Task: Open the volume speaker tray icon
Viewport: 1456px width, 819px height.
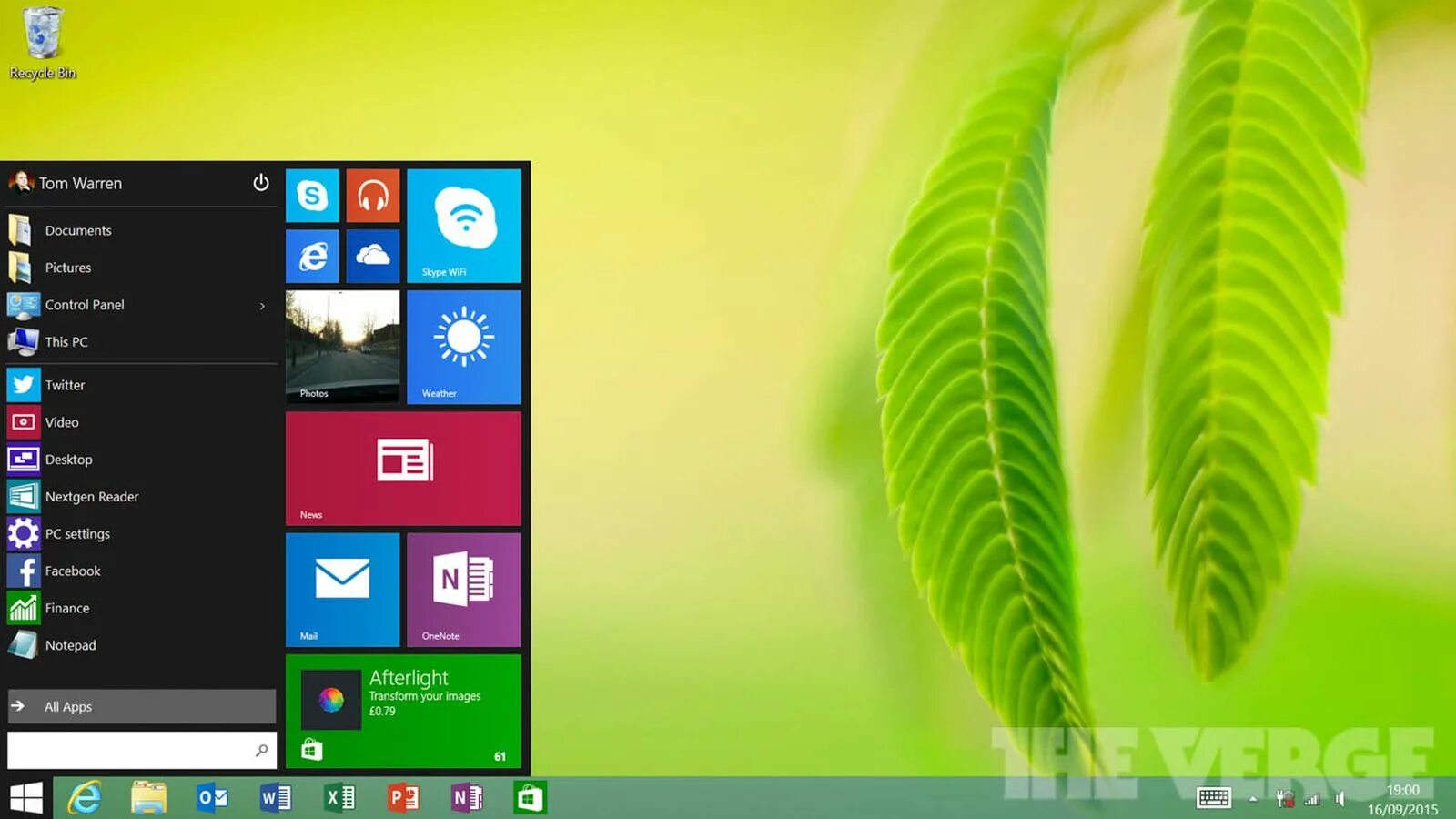Action: 1340,799
